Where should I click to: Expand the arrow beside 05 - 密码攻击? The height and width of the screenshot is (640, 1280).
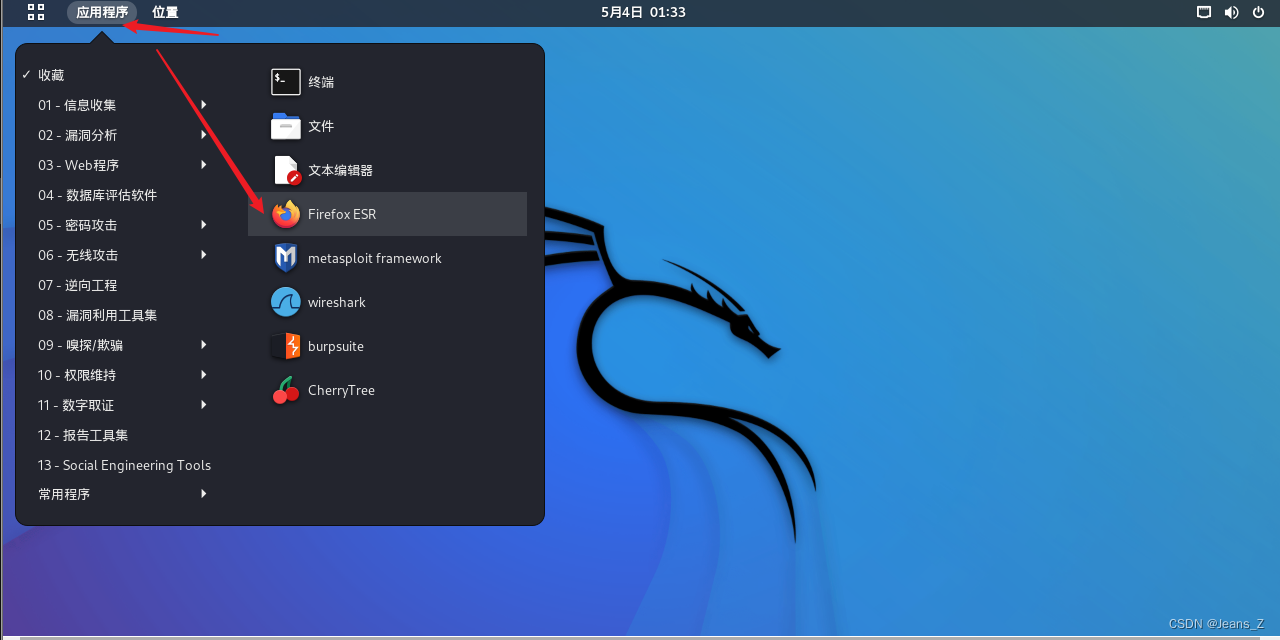(204, 225)
